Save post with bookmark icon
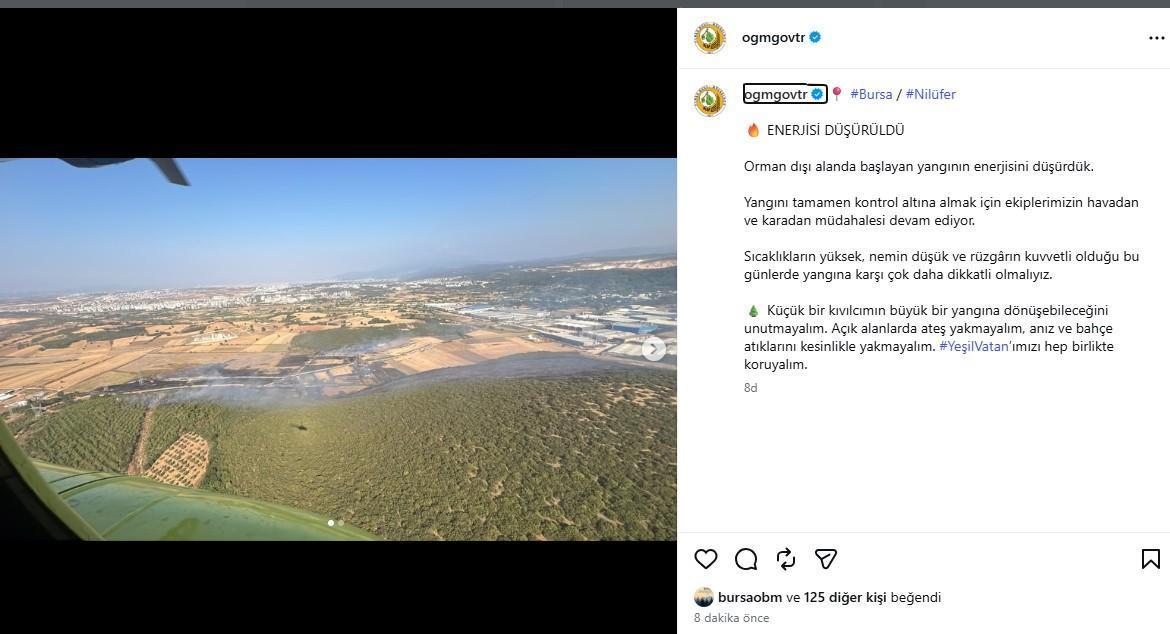This screenshot has width=1170, height=634. [x=1150, y=559]
